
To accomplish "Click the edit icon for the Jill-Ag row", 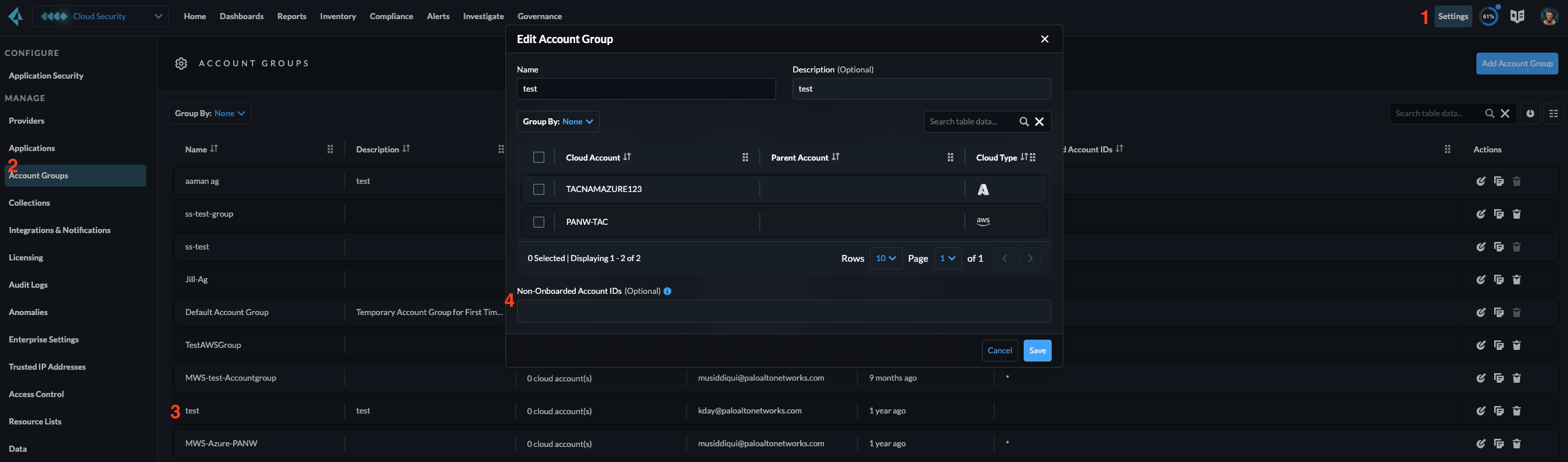I will [x=1480, y=280].
